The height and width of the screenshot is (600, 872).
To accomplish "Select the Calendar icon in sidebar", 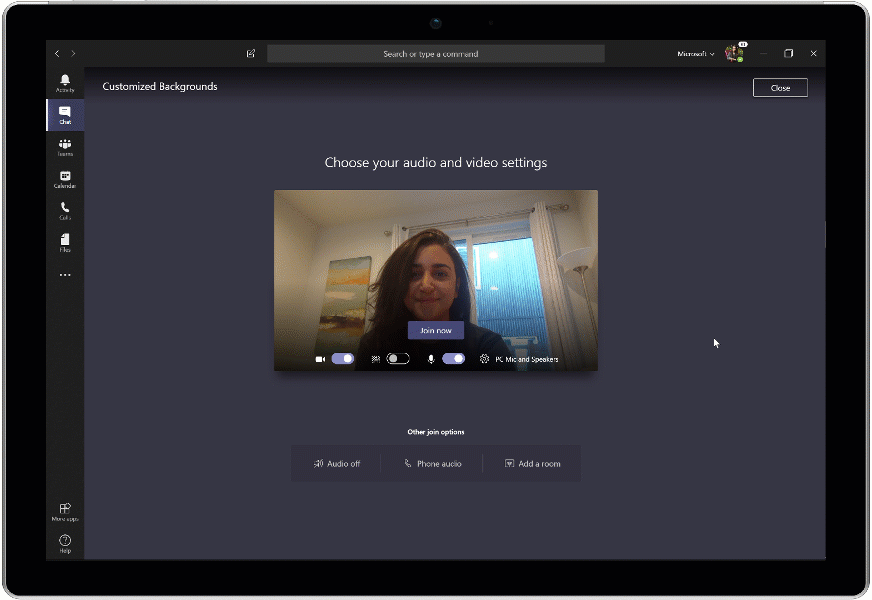I will [64, 180].
